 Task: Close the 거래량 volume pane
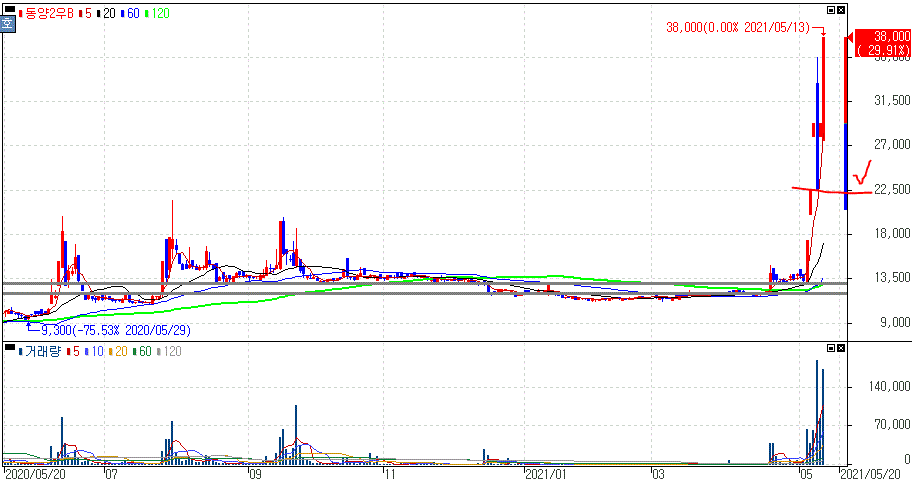(841, 348)
